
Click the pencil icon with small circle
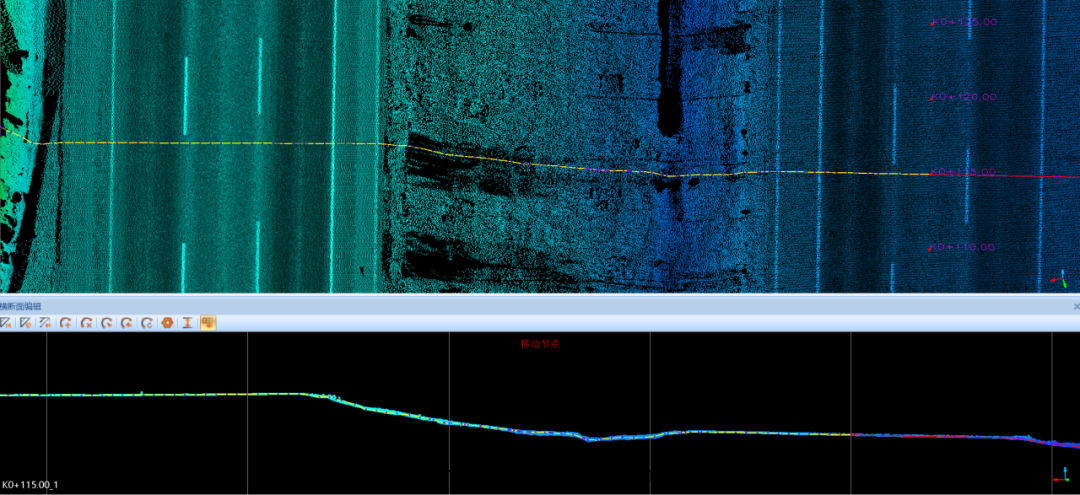[25, 323]
